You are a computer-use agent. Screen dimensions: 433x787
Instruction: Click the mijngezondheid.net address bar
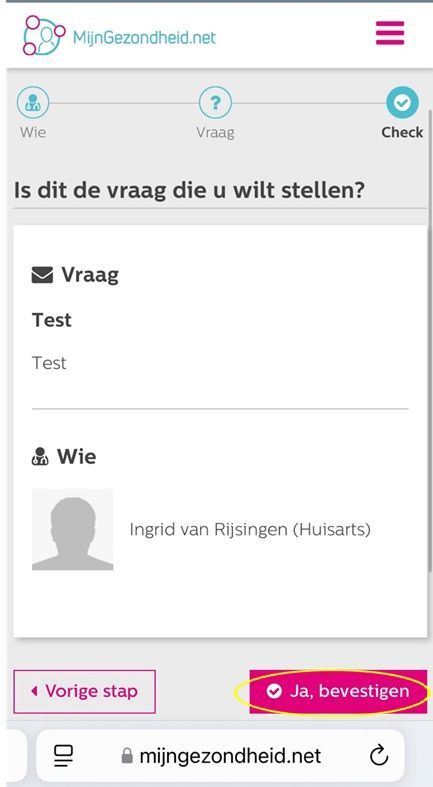220,756
